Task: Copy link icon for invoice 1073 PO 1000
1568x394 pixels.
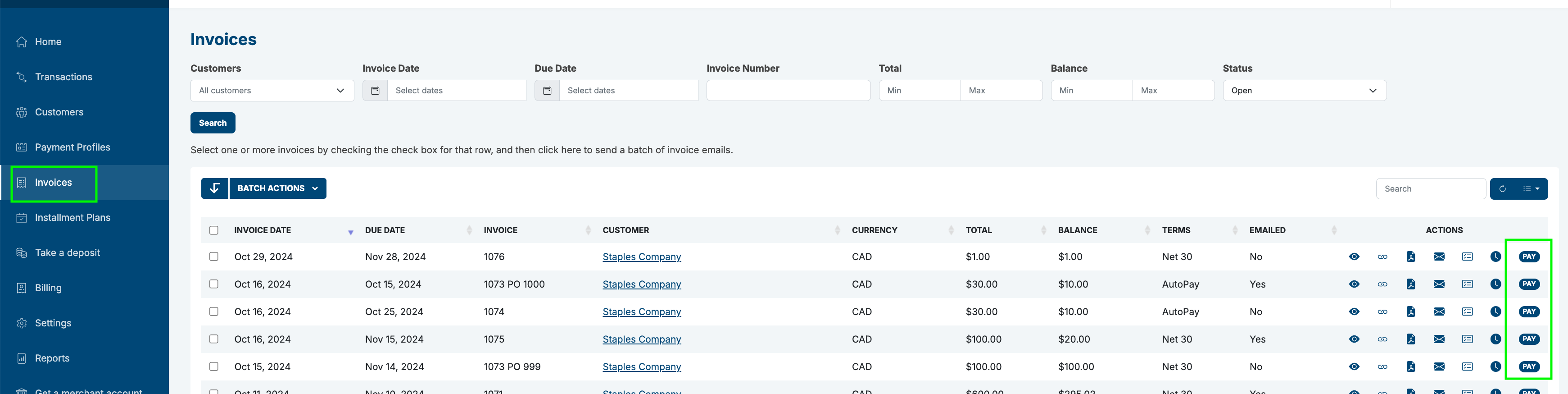Action: click(x=1382, y=284)
